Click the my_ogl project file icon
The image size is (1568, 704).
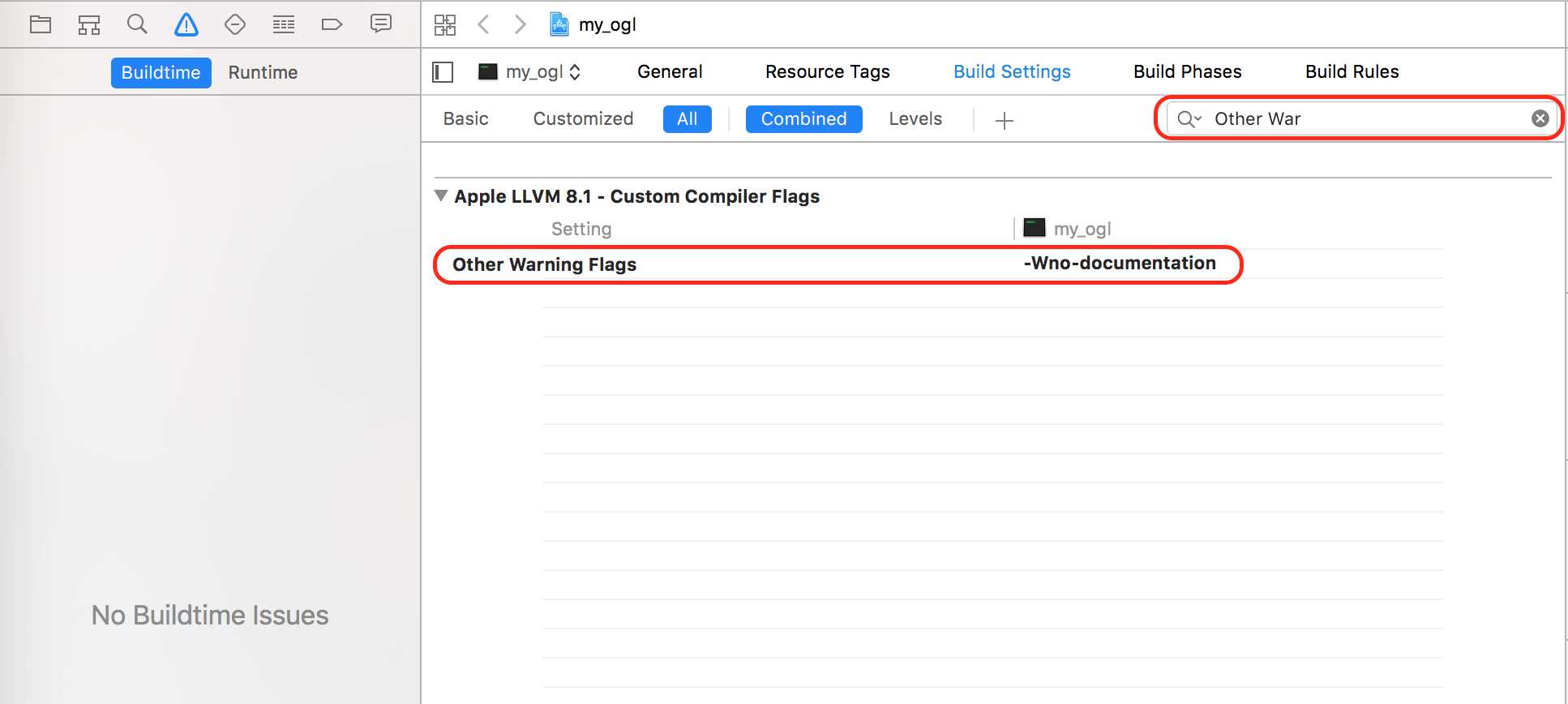(559, 24)
